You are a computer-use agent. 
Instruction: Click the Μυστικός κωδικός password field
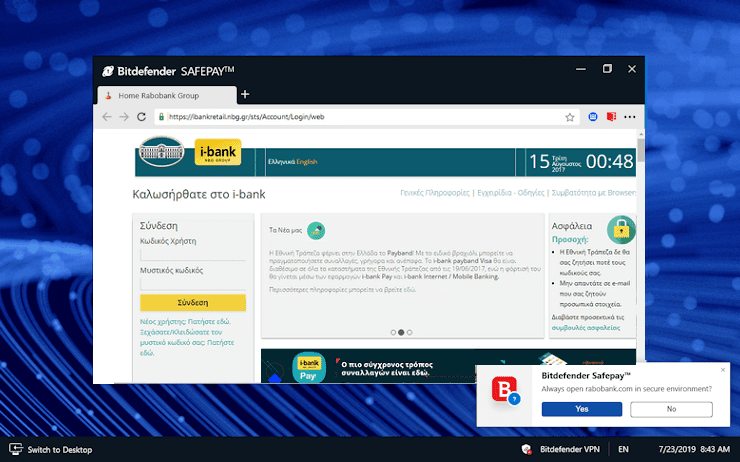193,284
